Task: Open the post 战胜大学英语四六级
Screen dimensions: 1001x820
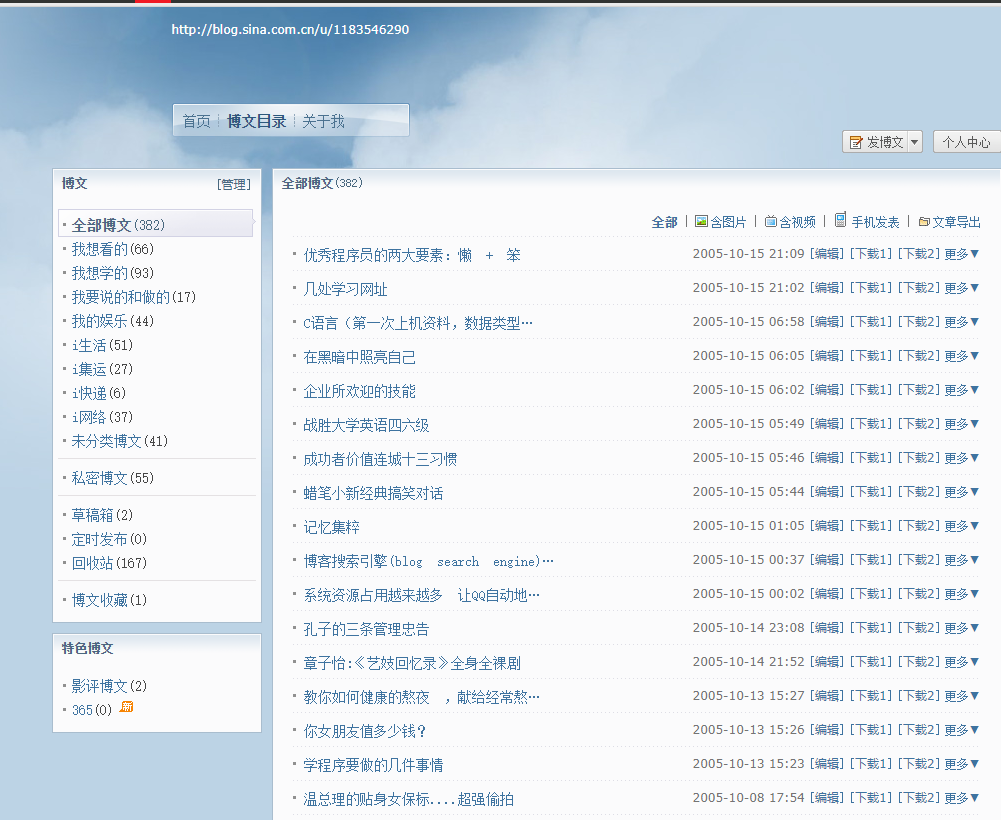Action: 366,425
